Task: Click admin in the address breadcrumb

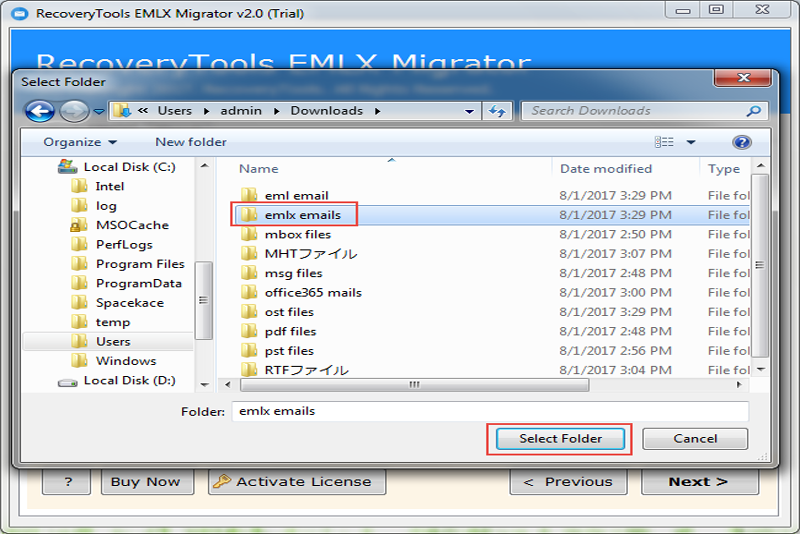Action: click(241, 111)
